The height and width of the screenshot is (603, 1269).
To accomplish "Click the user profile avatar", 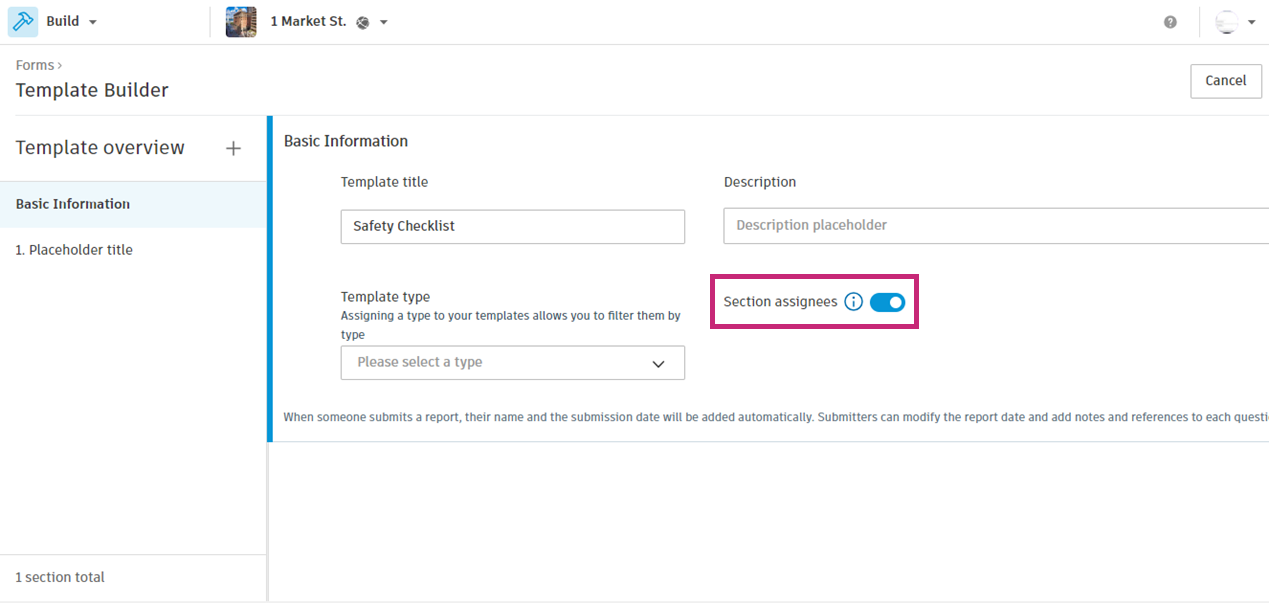I will [1226, 22].
